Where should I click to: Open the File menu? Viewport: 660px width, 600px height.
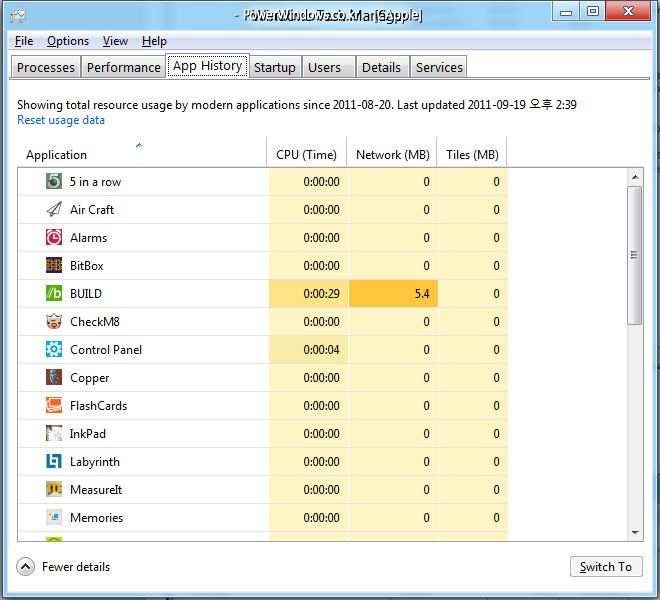(x=24, y=41)
